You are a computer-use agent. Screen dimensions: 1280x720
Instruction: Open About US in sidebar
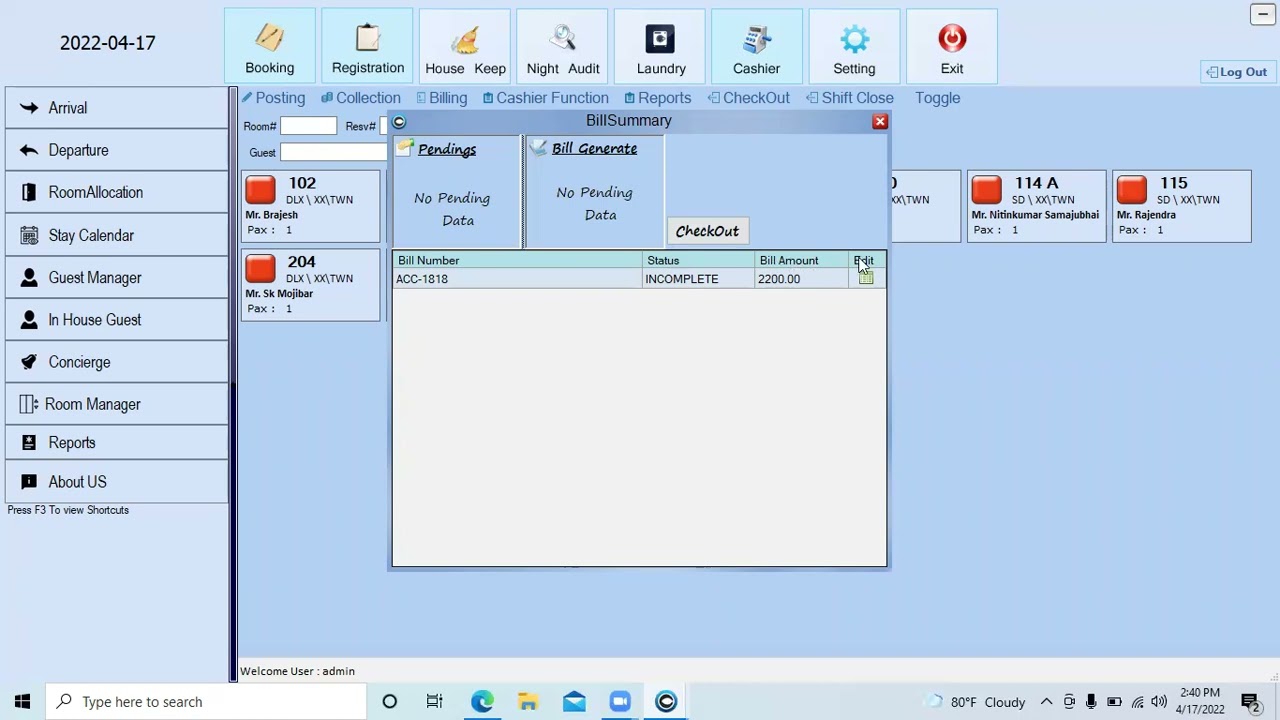click(x=117, y=482)
